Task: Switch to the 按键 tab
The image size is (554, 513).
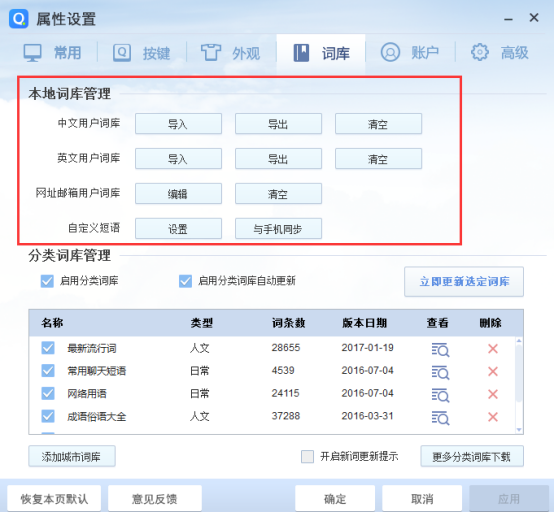Action: pos(142,53)
